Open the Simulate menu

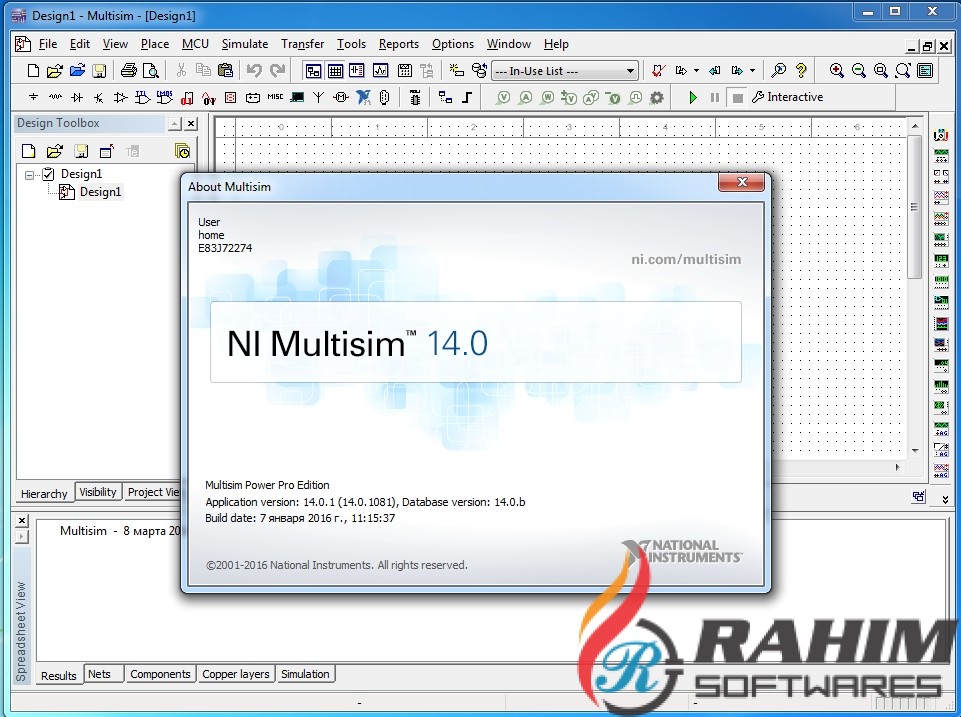tap(244, 44)
